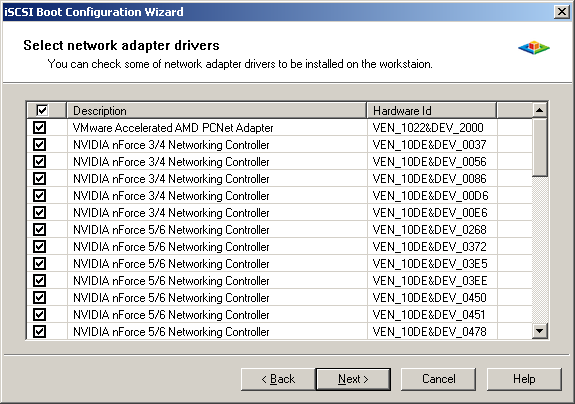Select hardware id VEN_10DE&DEV_0372
575x404 pixels.
pyautogui.click(x=429, y=247)
